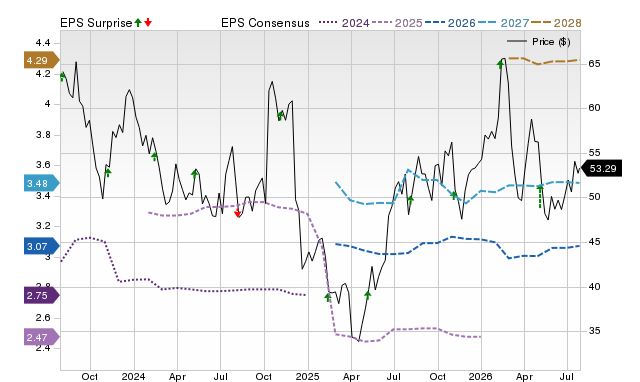This screenshot has width=640, height=382.
Task: Toggle the Price ($) line legend entry
Action: [539, 42]
